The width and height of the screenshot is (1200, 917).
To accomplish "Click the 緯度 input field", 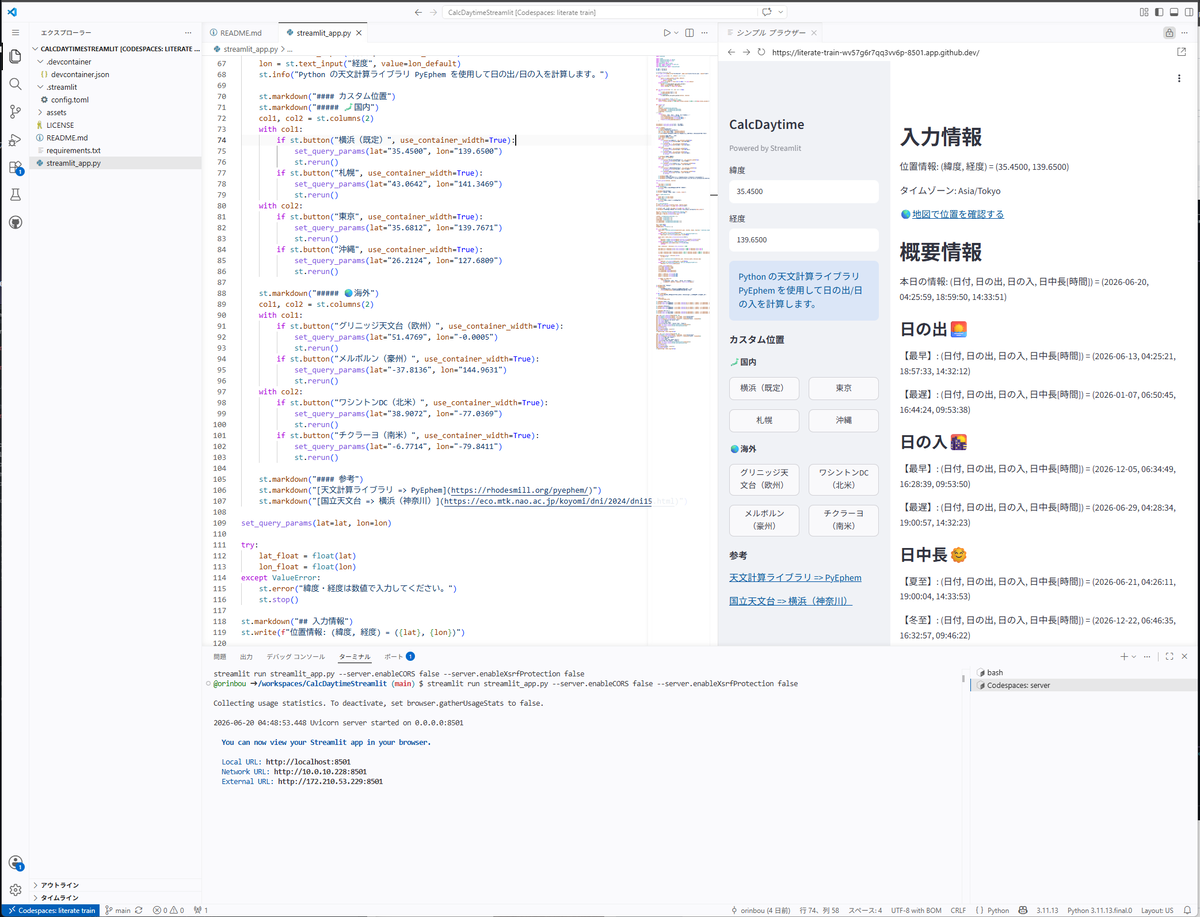I will (804, 191).
